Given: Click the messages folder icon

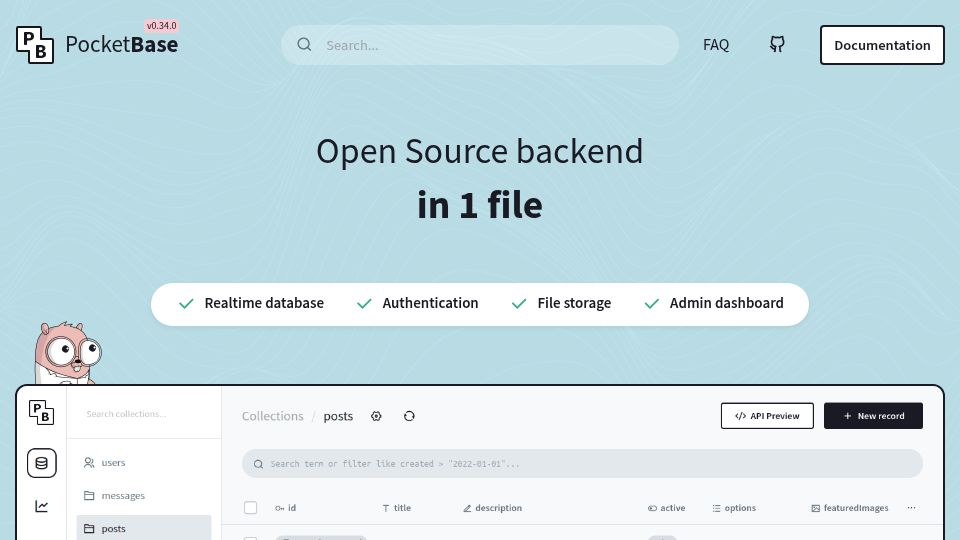Looking at the screenshot, I should coord(89,495).
